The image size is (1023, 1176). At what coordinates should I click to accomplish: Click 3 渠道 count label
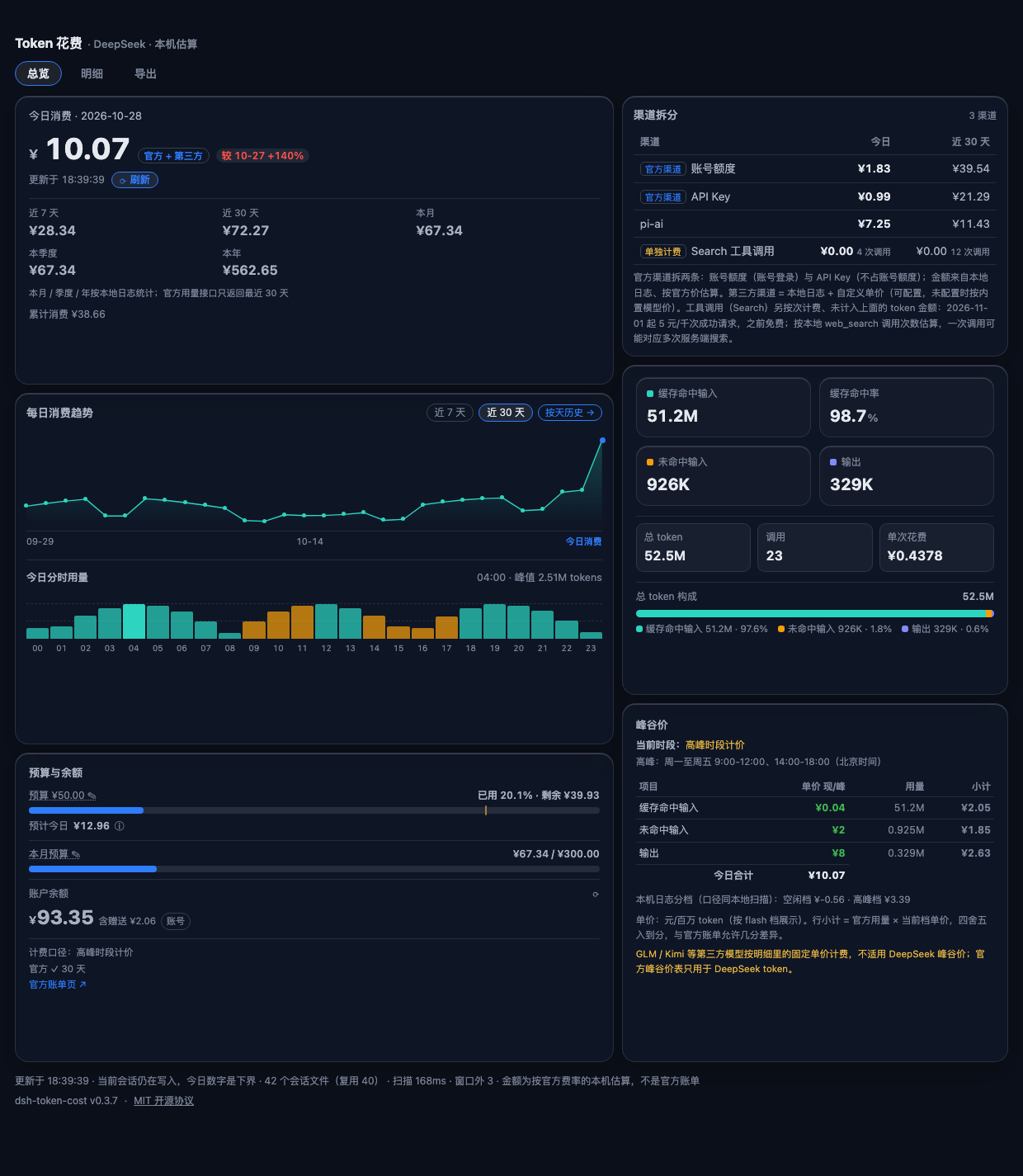pyautogui.click(x=983, y=116)
